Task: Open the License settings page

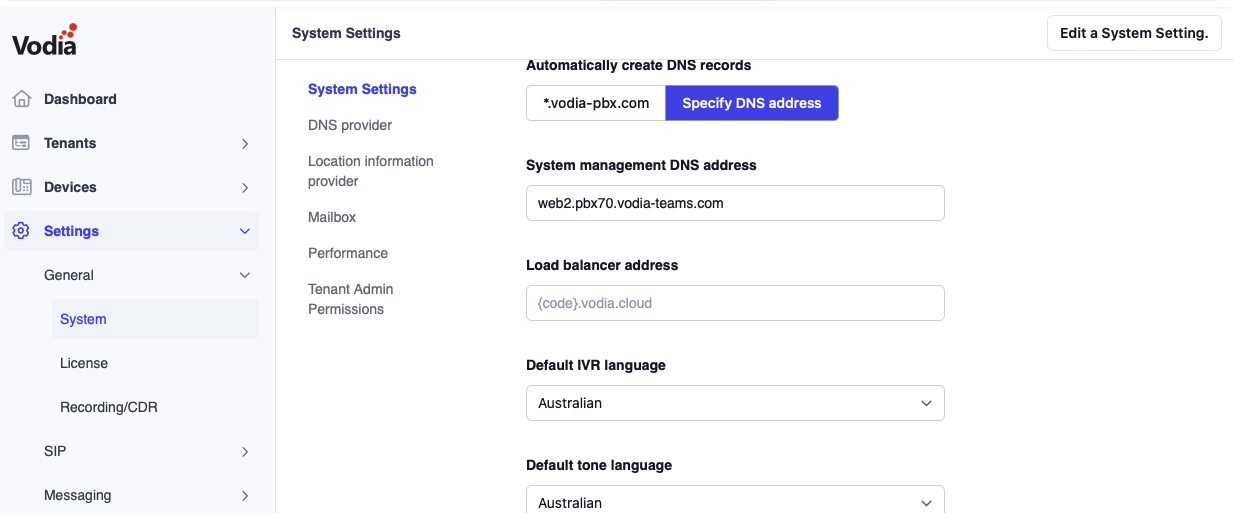Action: pyautogui.click(x=84, y=363)
